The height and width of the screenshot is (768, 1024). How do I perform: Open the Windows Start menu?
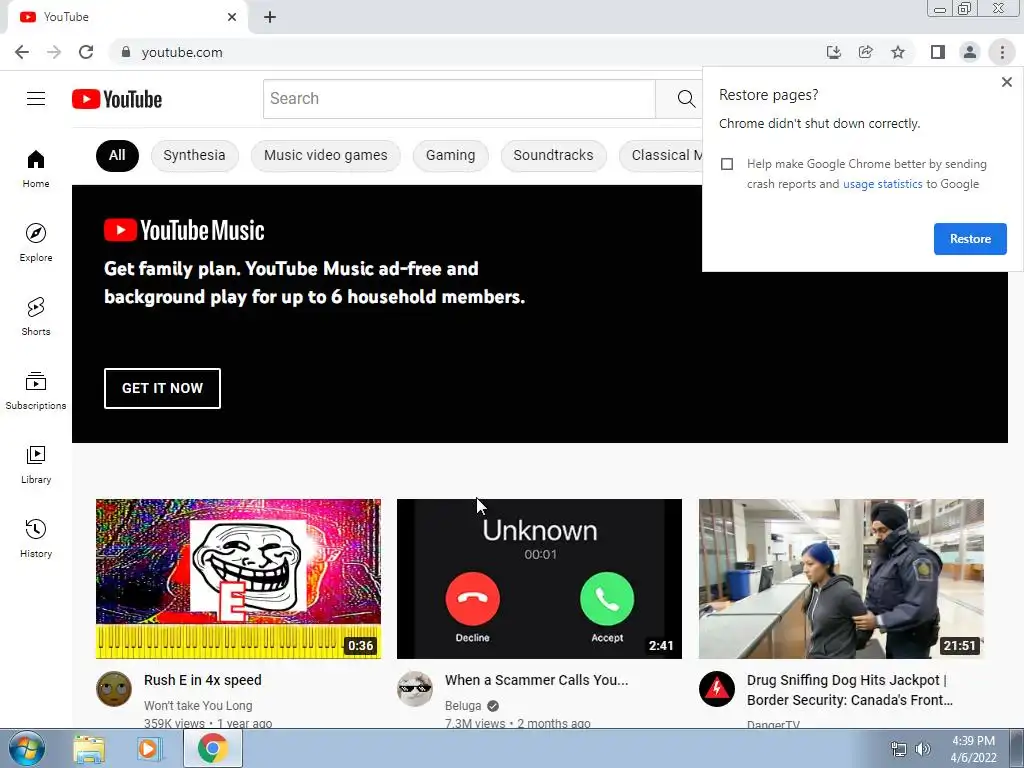click(x=25, y=748)
